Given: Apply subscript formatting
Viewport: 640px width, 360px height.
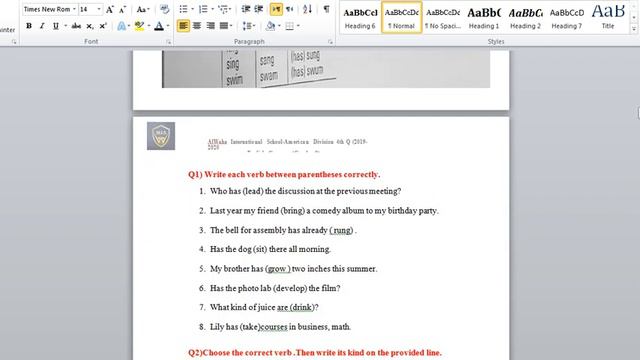Looking at the screenshot, I should tap(90, 26).
